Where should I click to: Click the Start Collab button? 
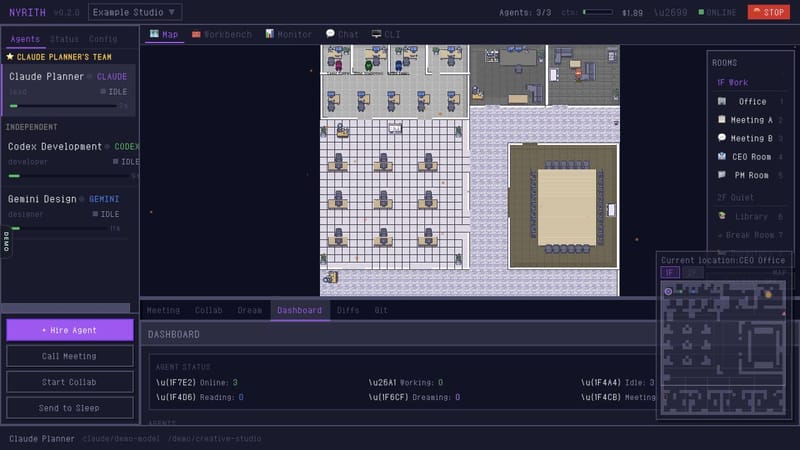click(x=70, y=382)
